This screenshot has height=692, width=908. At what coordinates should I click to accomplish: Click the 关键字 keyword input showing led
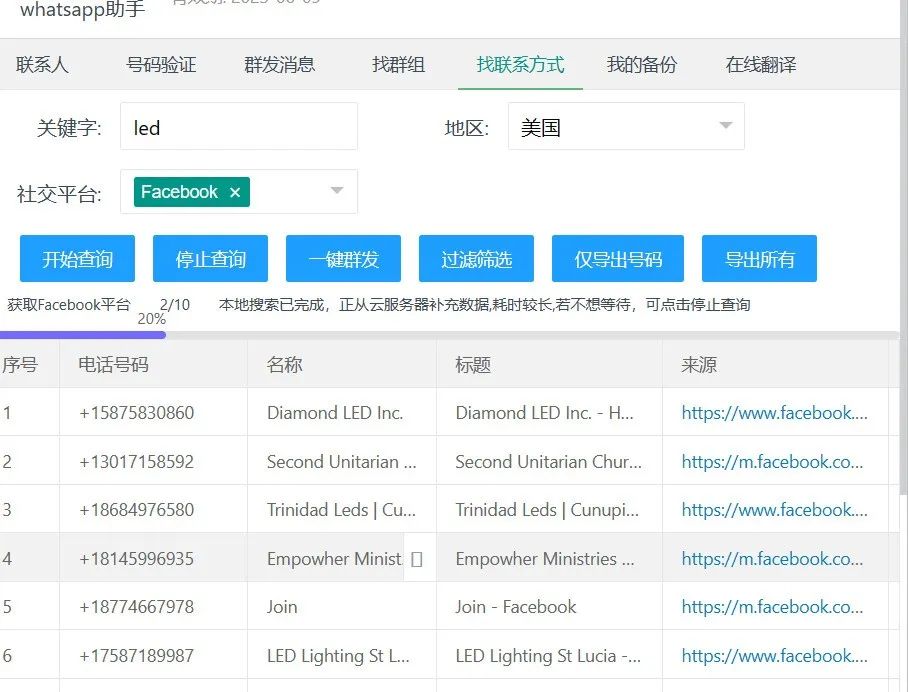pyautogui.click(x=238, y=126)
